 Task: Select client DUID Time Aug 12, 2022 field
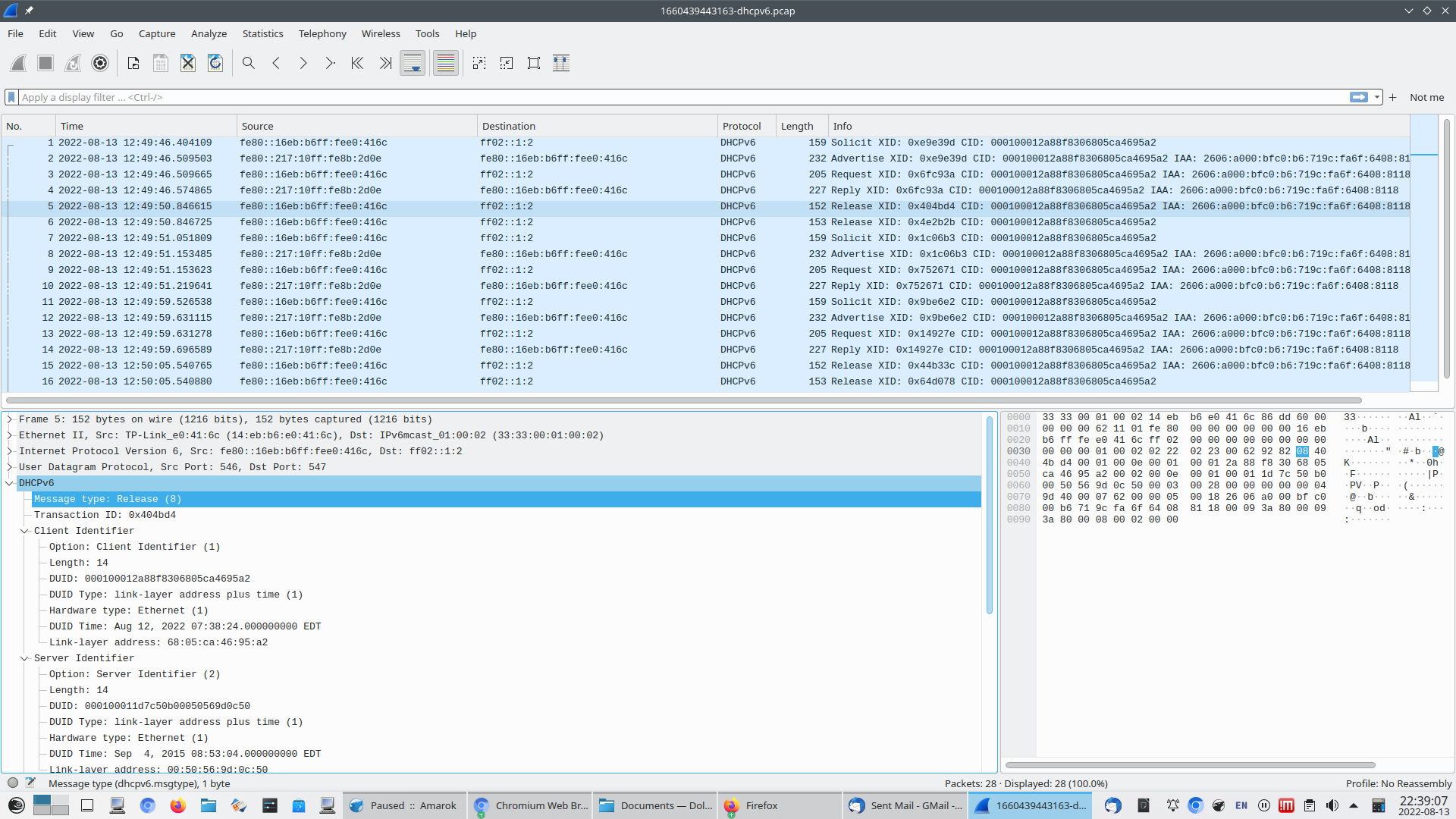coord(185,626)
